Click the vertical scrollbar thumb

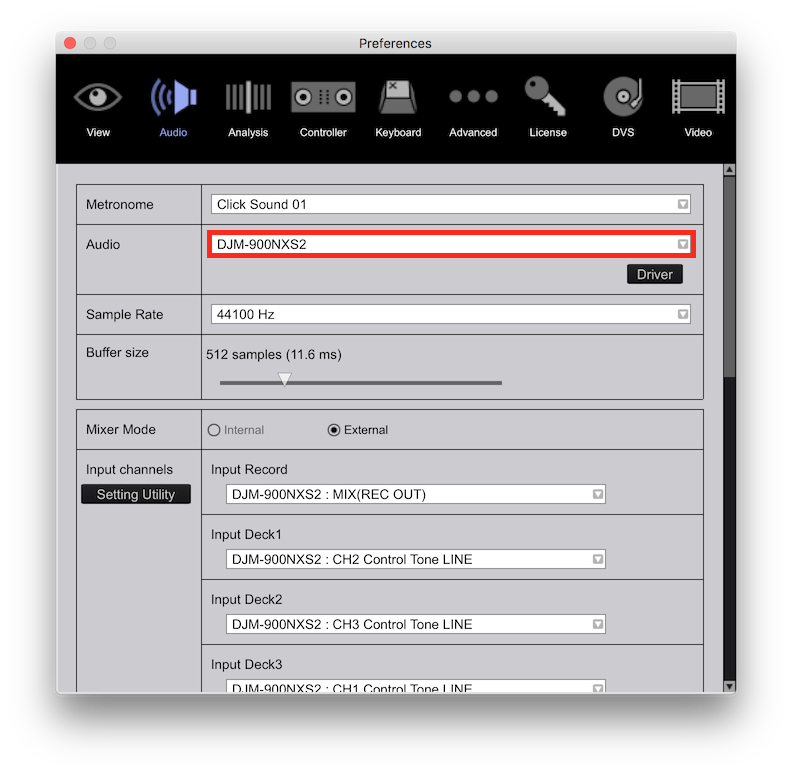pyautogui.click(x=729, y=276)
